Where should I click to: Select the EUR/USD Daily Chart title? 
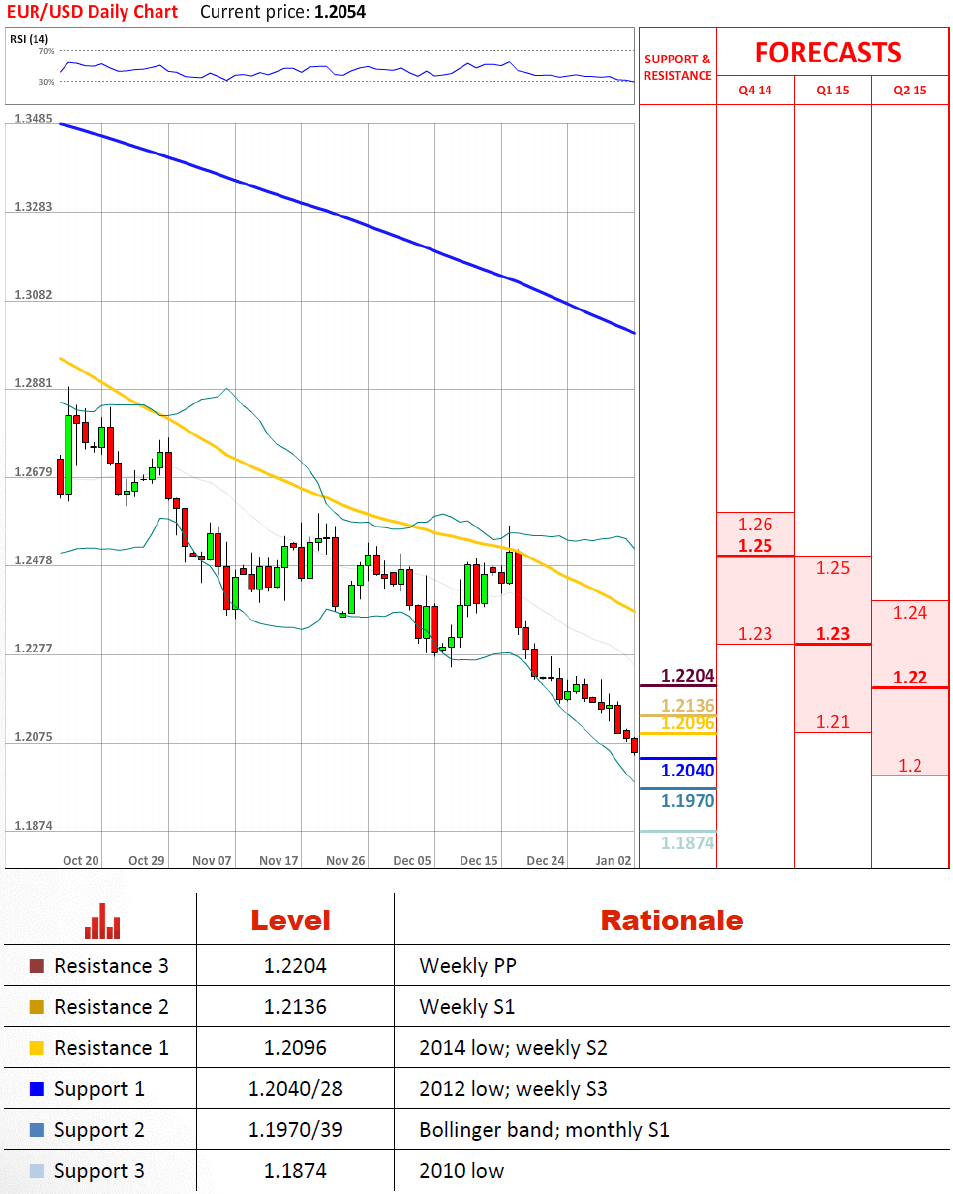pos(92,12)
